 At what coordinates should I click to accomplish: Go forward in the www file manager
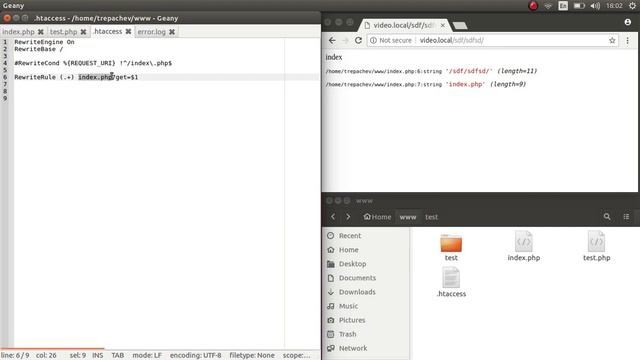348,217
